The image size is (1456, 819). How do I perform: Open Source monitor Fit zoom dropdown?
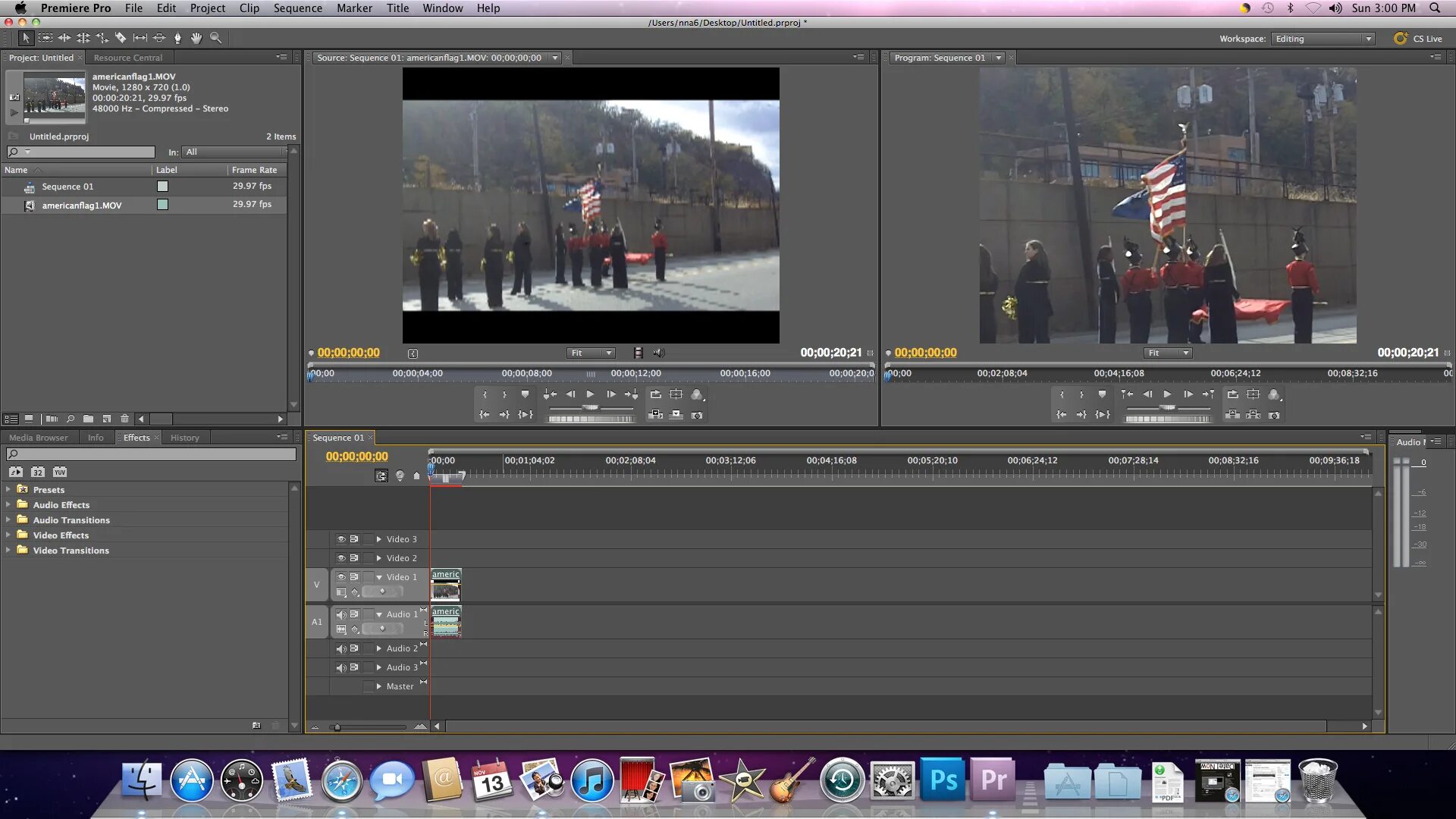tap(591, 353)
